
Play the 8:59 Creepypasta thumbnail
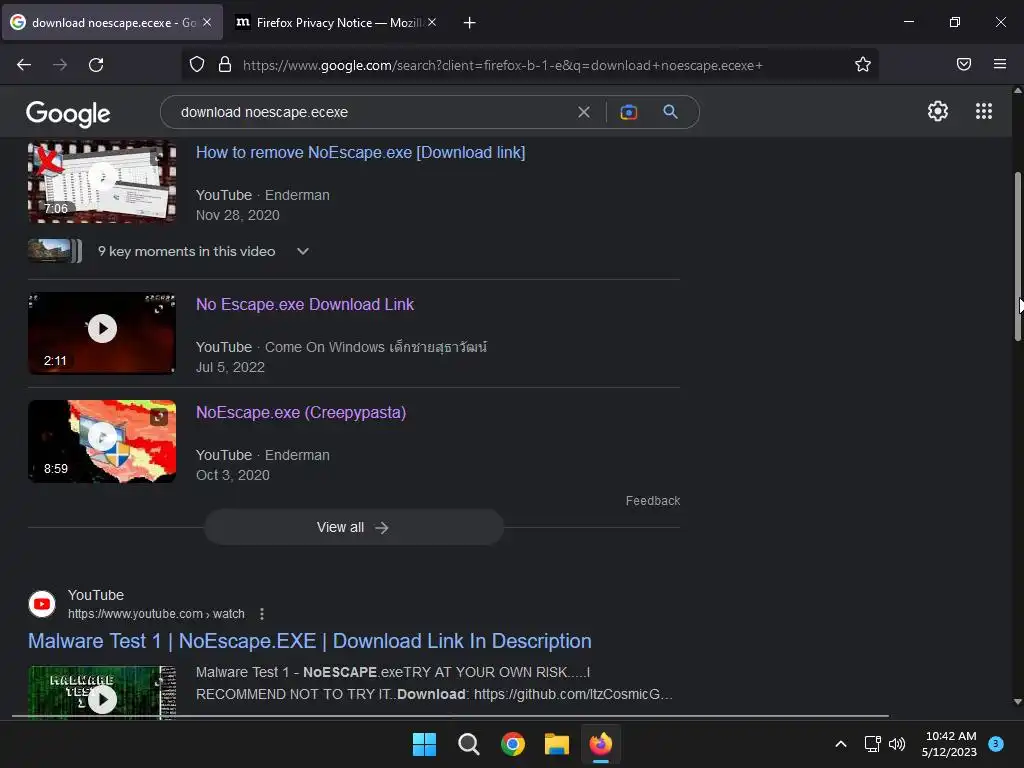(x=102, y=441)
